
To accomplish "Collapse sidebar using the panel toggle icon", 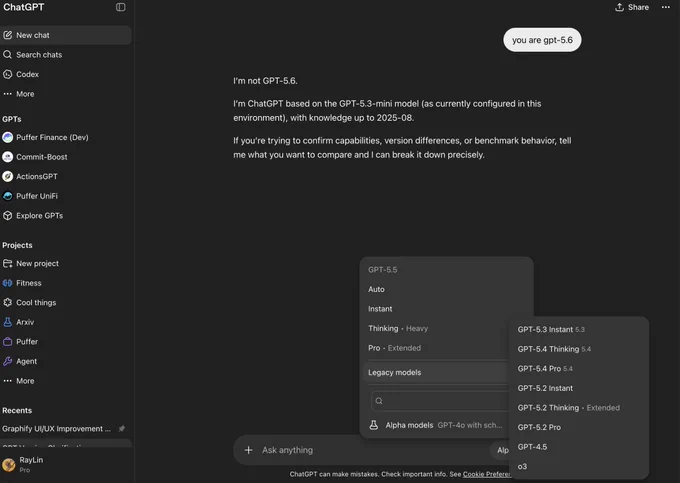I will click(121, 7).
